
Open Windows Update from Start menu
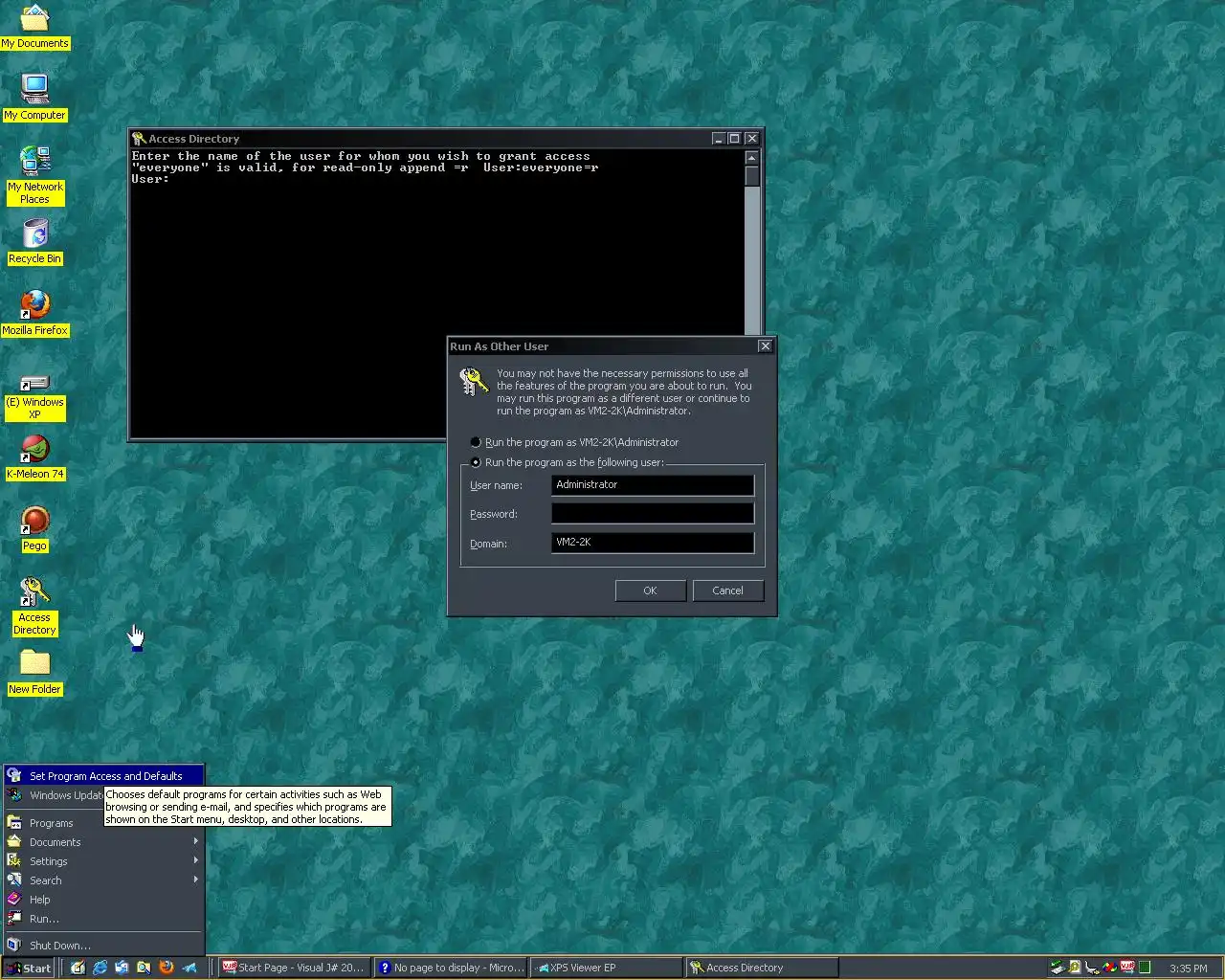pyautogui.click(x=55, y=795)
